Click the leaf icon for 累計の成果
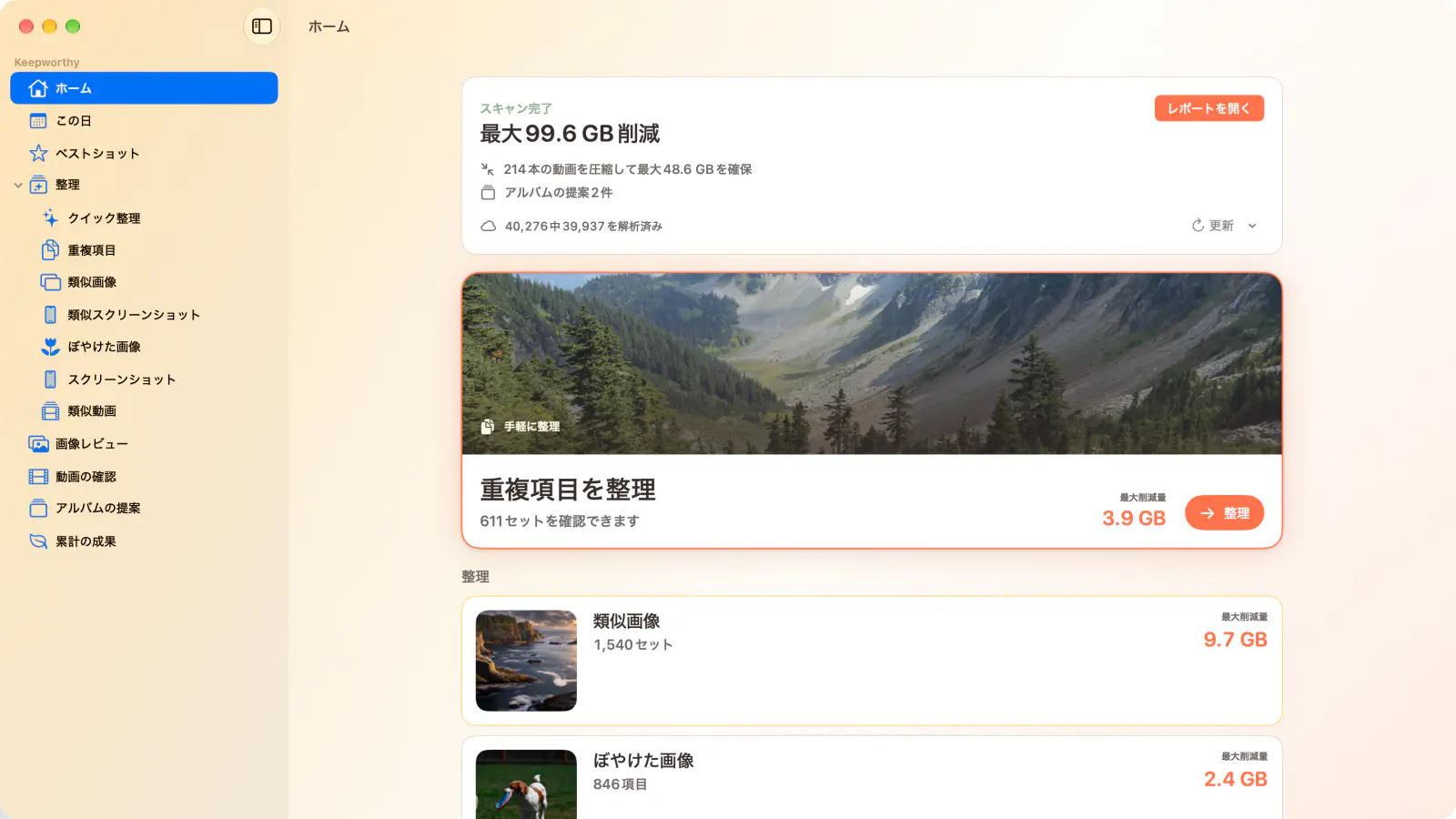This screenshot has height=819, width=1456. click(38, 541)
